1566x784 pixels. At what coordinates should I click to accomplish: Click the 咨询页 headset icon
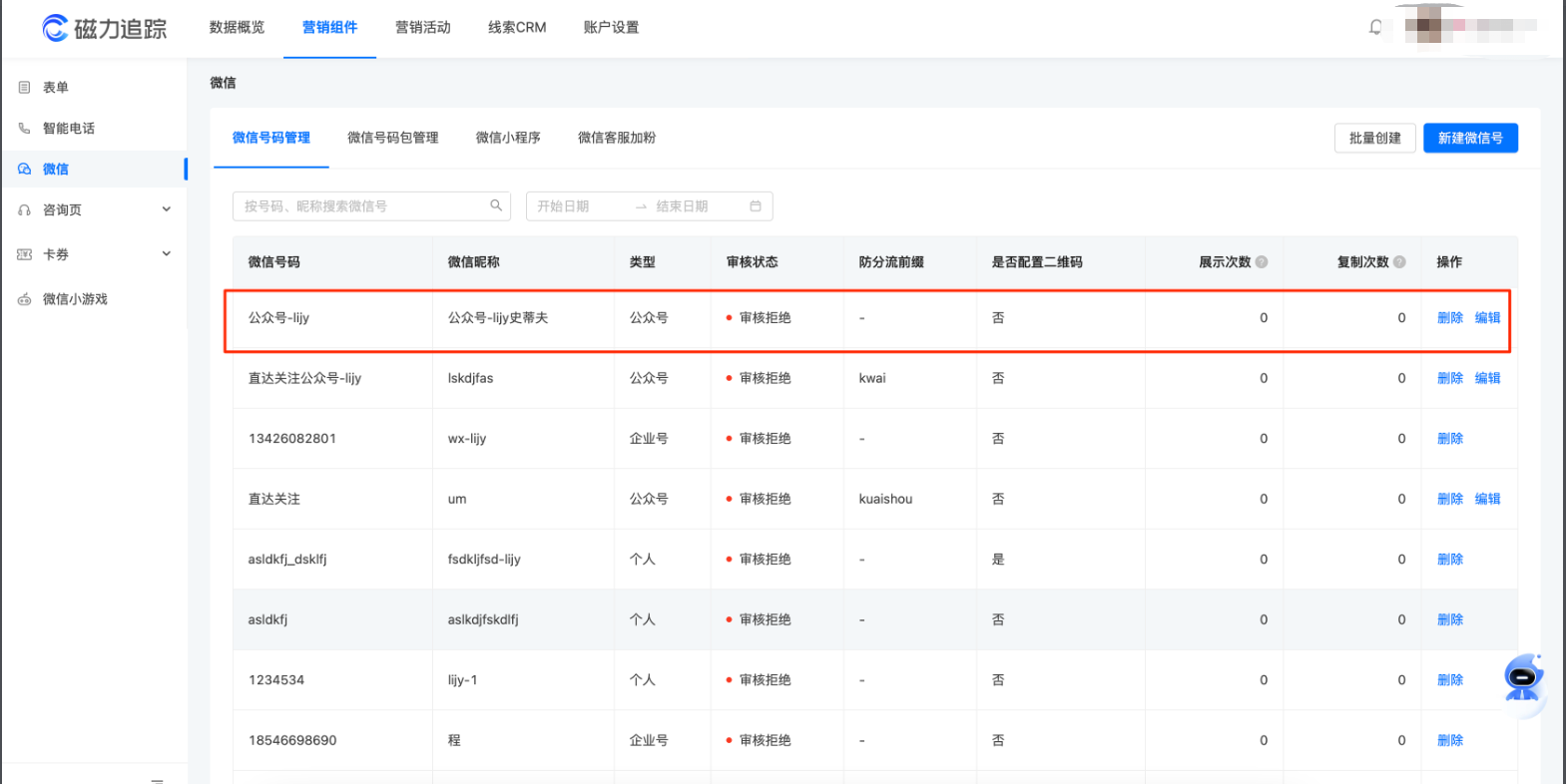coord(25,210)
